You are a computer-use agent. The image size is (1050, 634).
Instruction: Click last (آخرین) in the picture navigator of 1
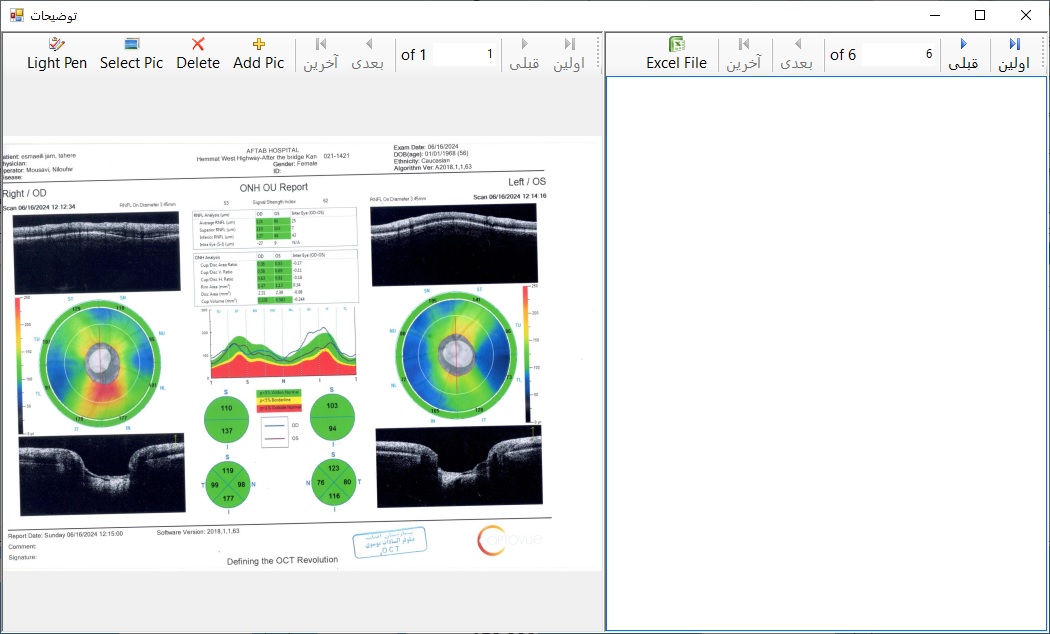point(320,54)
